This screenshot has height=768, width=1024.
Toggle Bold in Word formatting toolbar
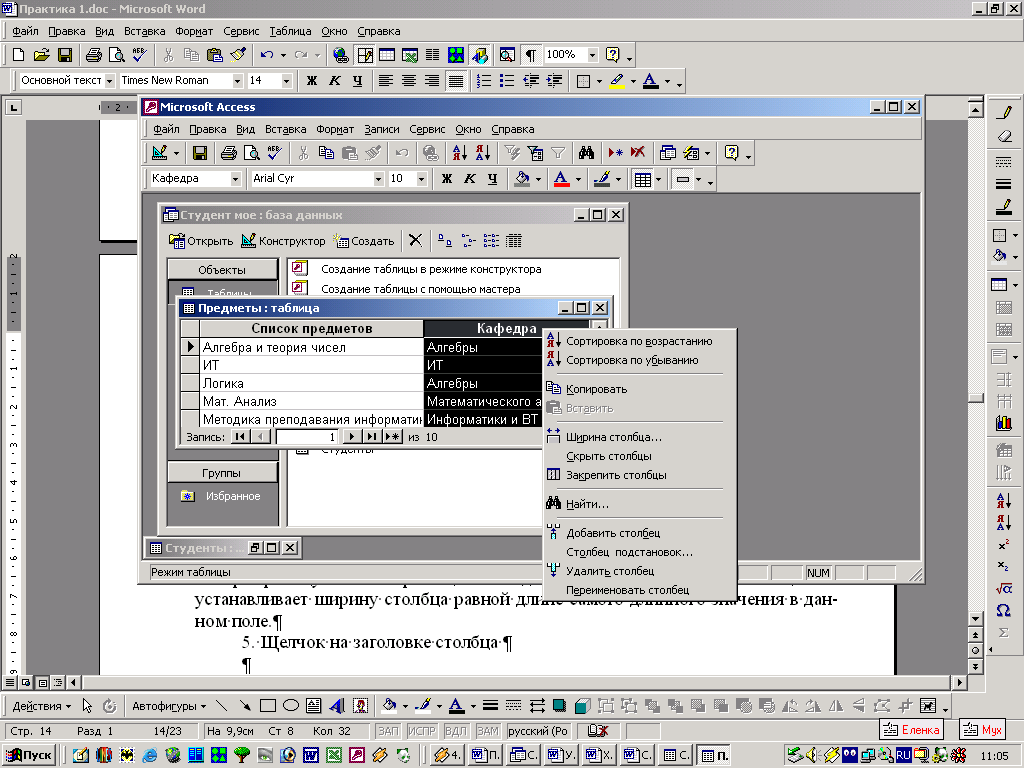pos(312,80)
